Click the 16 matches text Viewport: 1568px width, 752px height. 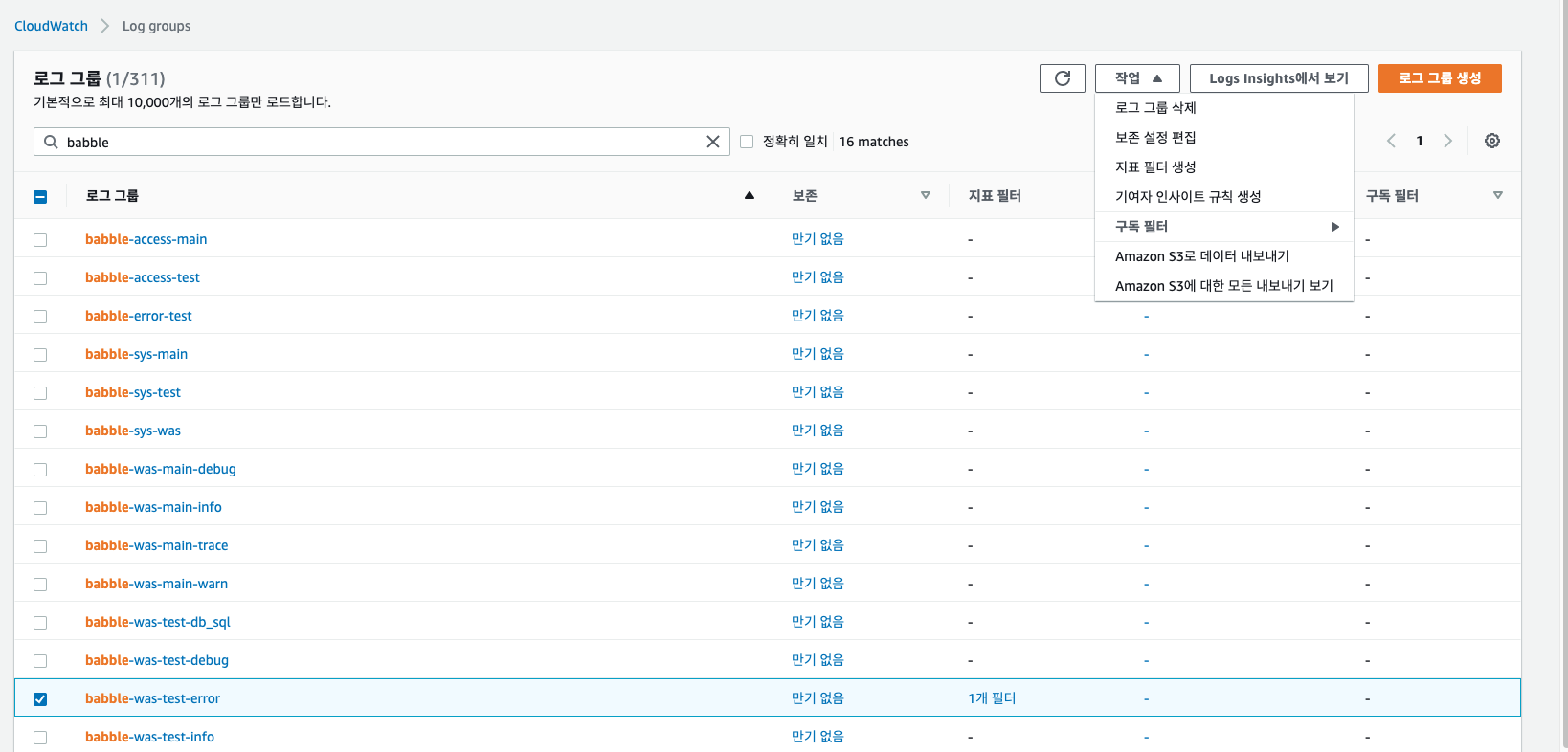point(874,142)
